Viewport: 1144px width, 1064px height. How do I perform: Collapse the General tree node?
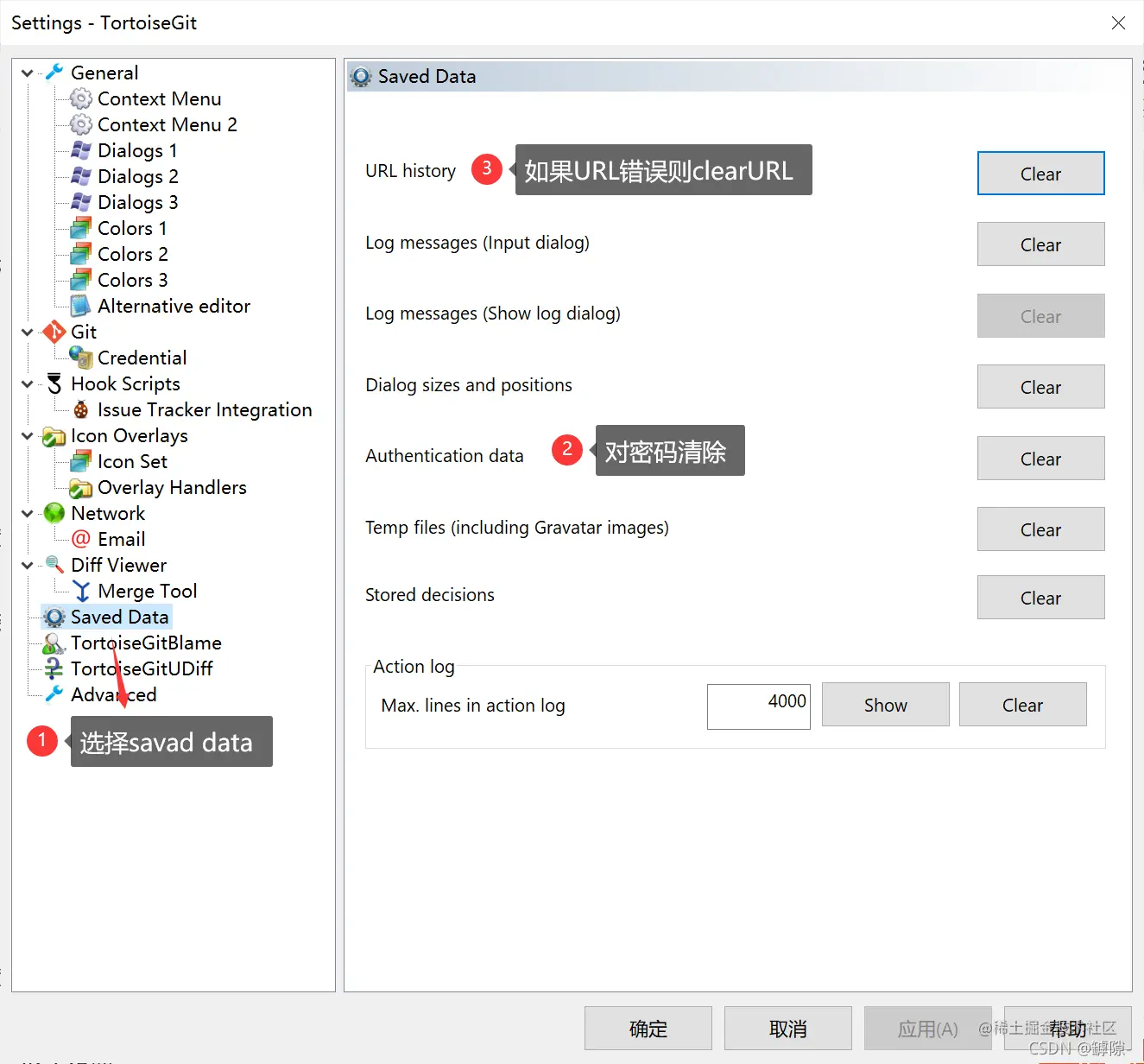click(x=28, y=73)
